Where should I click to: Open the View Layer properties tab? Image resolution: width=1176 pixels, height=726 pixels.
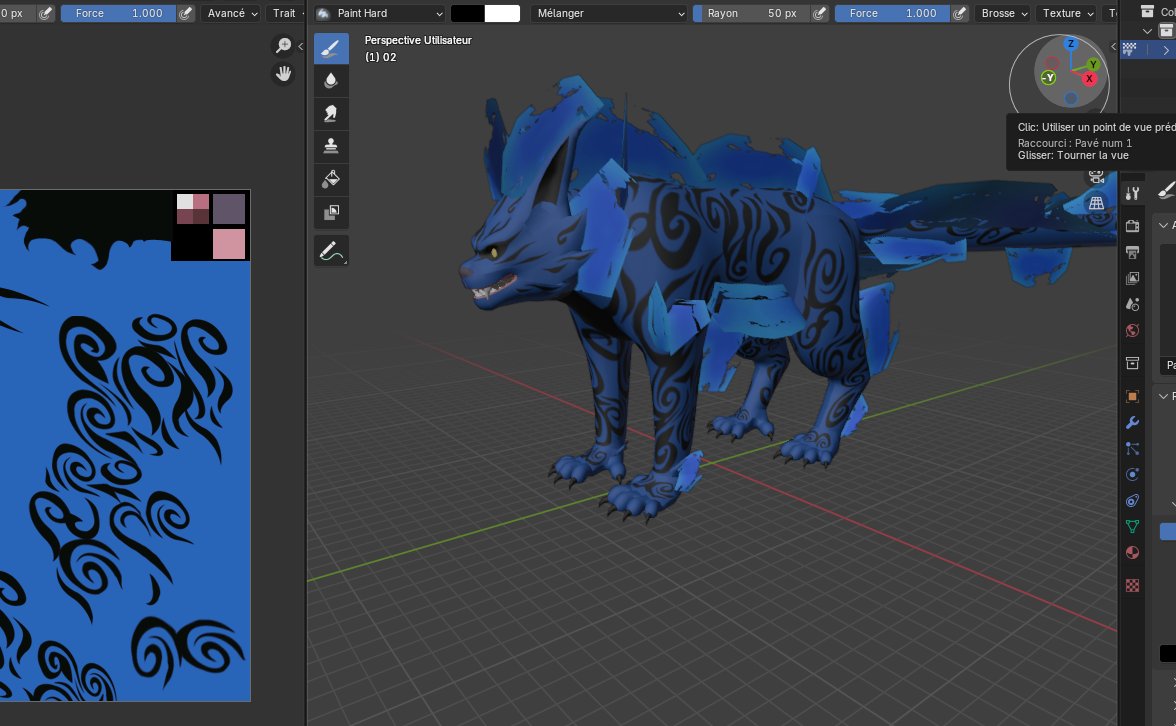click(x=1132, y=278)
